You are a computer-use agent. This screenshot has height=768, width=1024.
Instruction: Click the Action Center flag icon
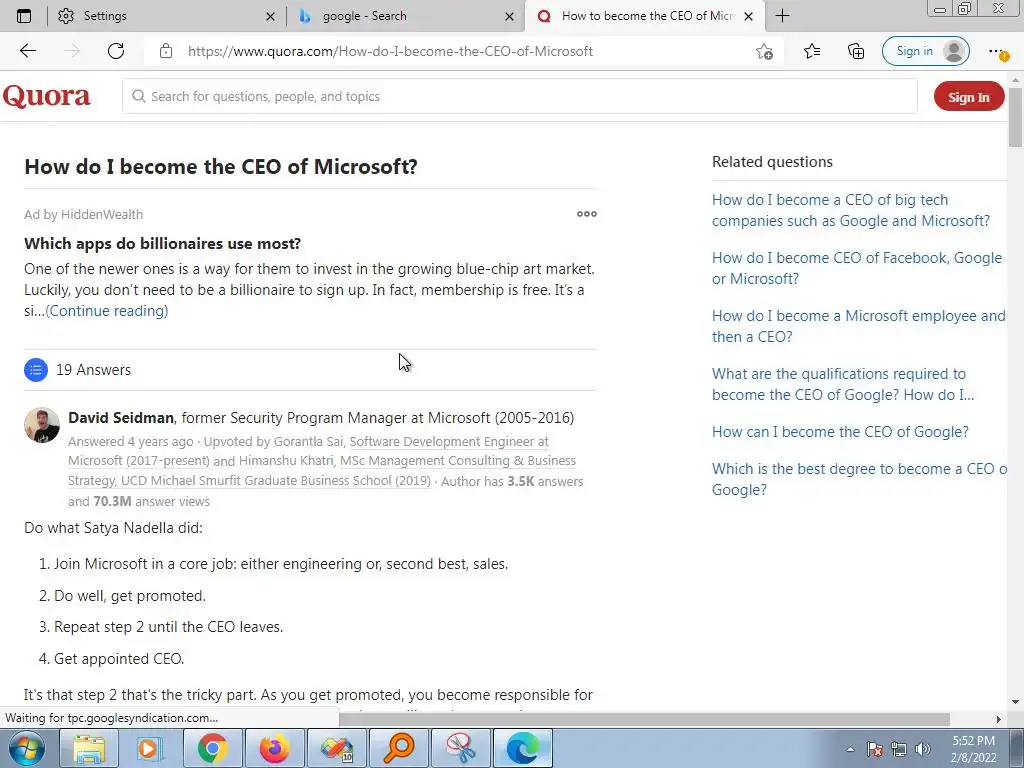coord(875,749)
